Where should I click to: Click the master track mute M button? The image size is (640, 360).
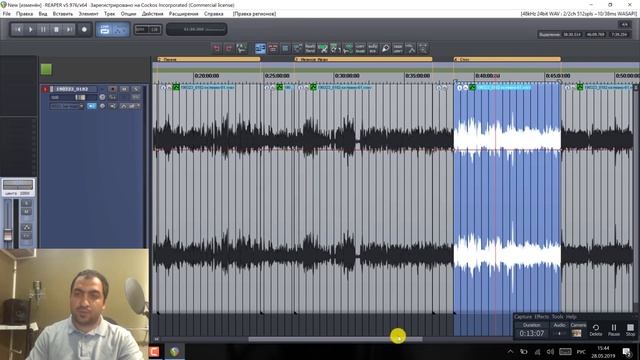coord(26,211)
